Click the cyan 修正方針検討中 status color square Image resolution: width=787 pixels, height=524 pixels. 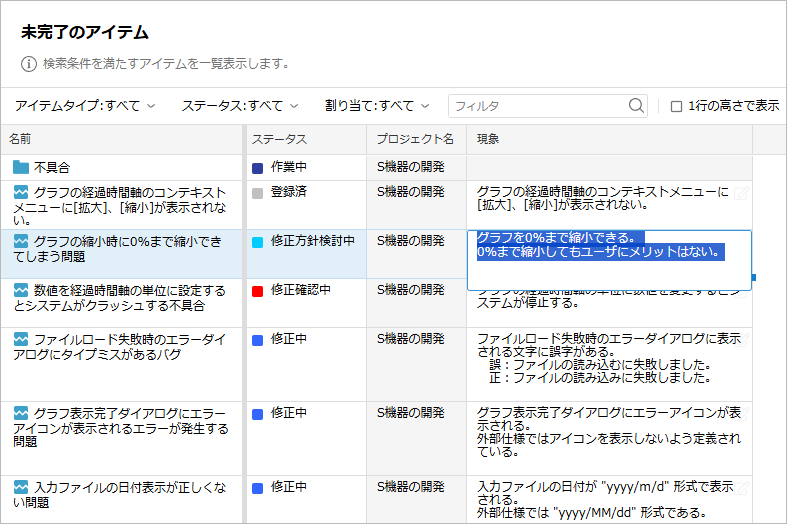click(258, 242)
